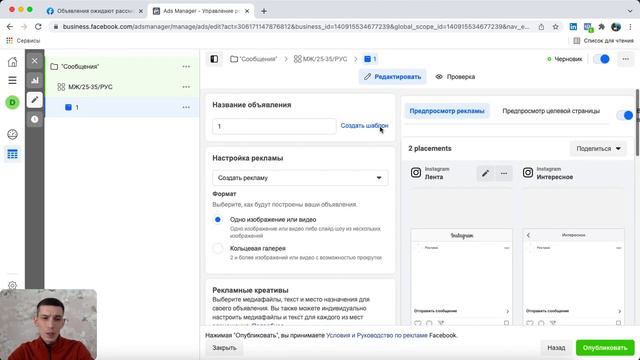Open more options for МЖ/25-35/РУС ad set

tap(186, 87)
